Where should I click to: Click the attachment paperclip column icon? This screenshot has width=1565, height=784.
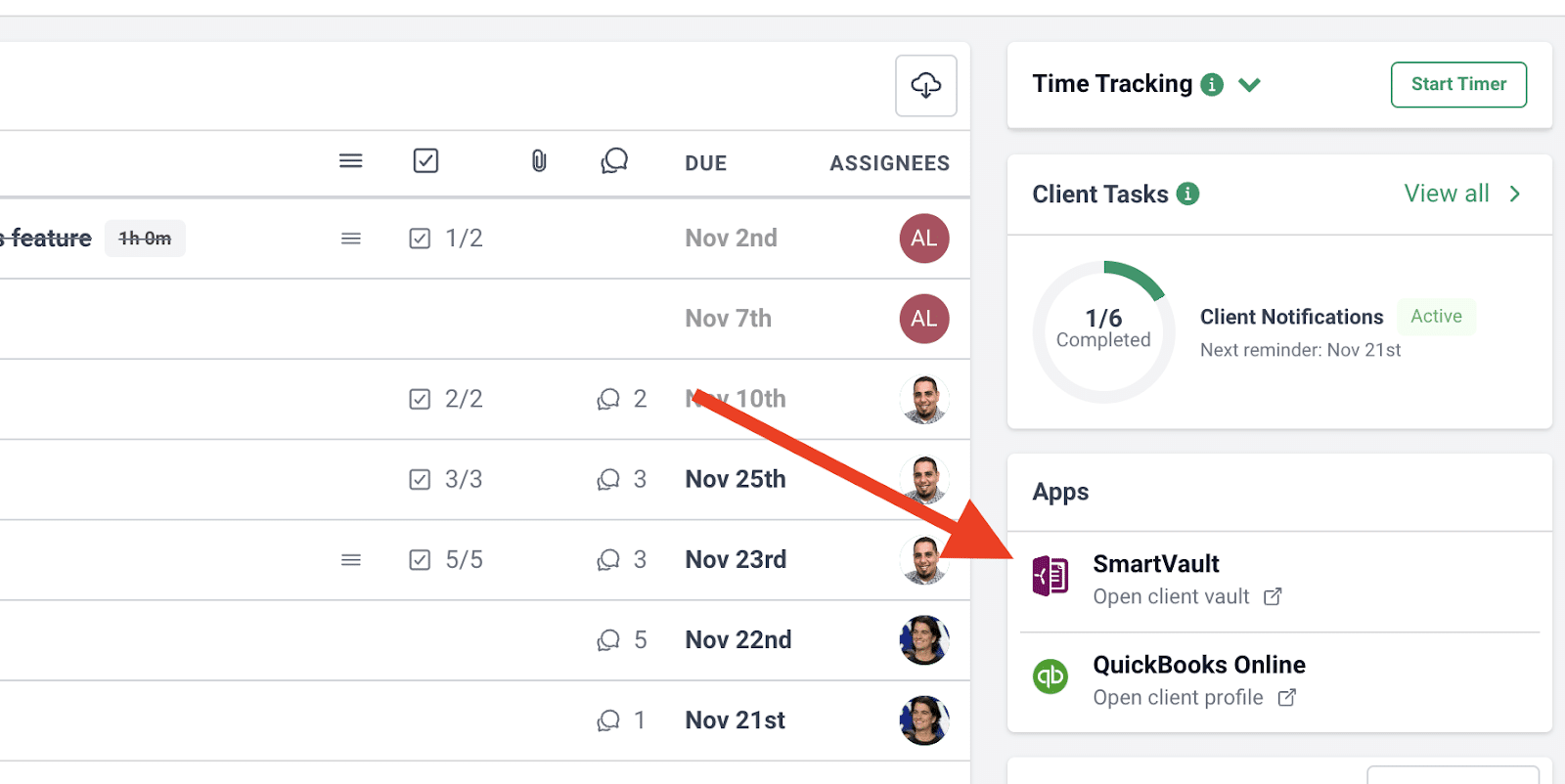(x=539, y=161)
